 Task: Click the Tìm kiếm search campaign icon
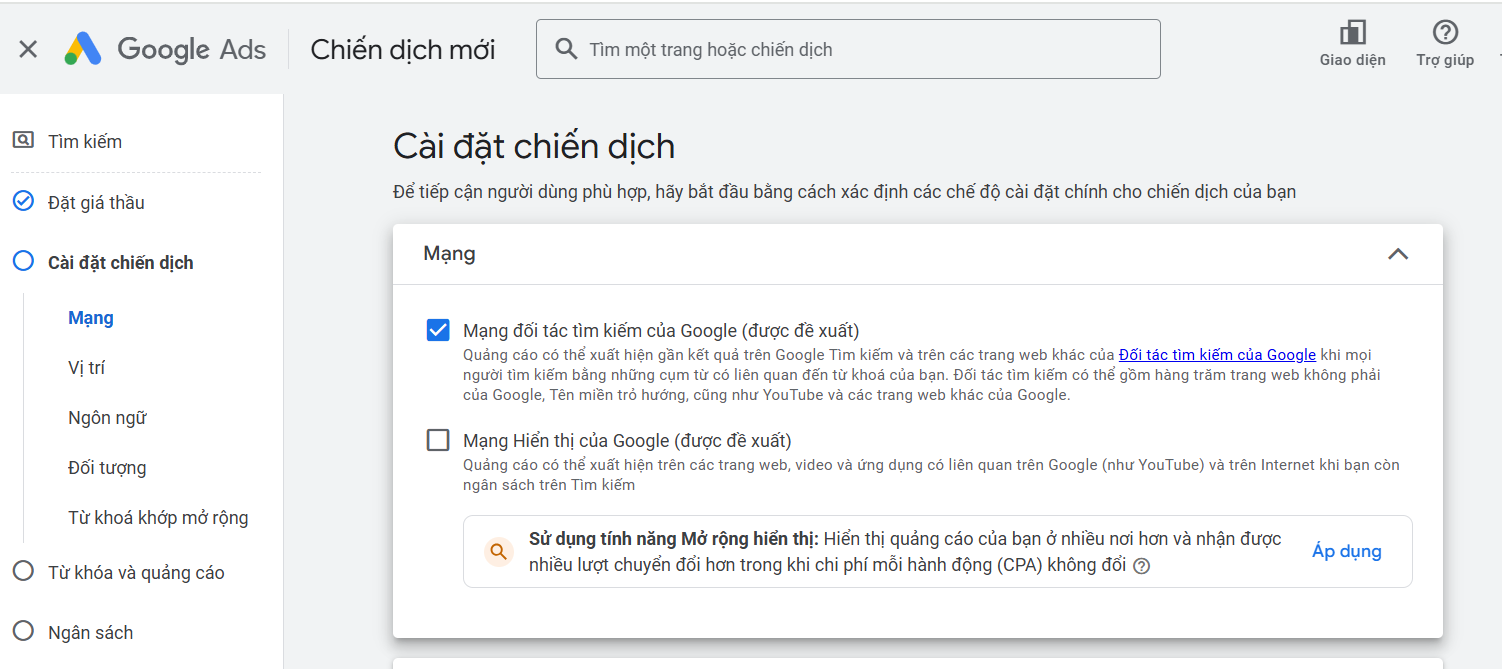[x=23, y=141]
